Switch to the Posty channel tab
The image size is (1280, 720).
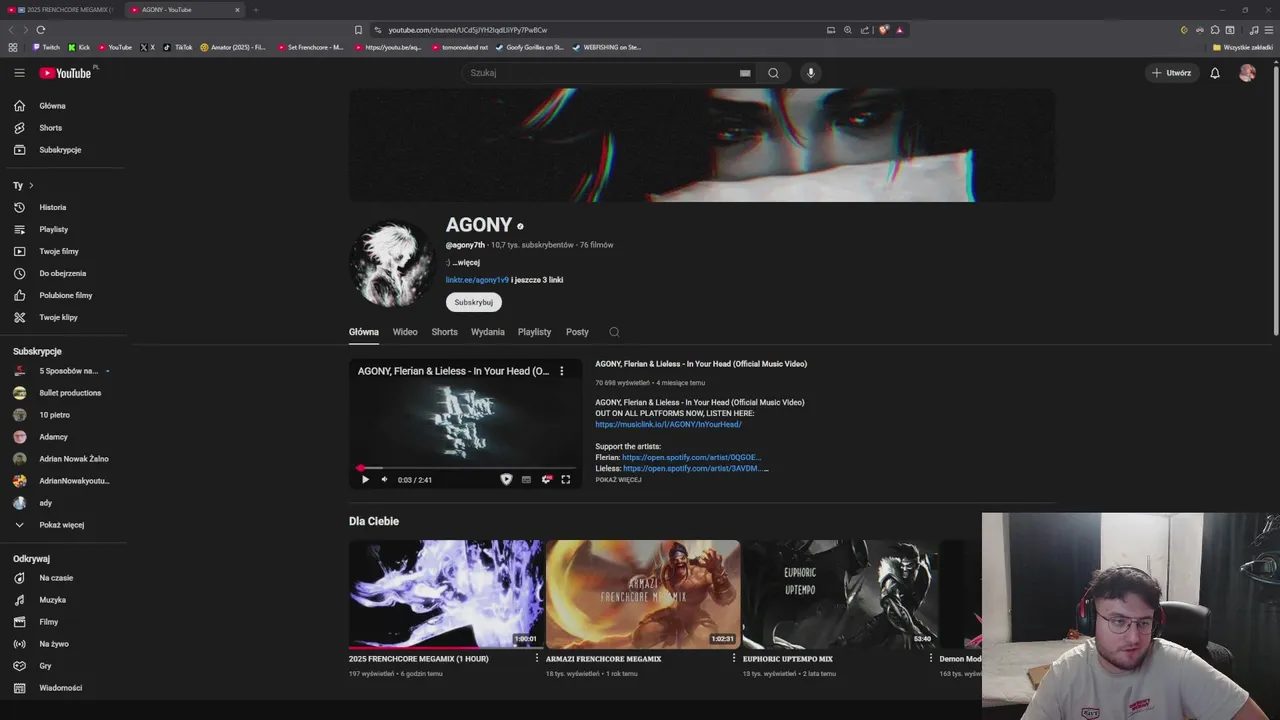pos(577,332)
